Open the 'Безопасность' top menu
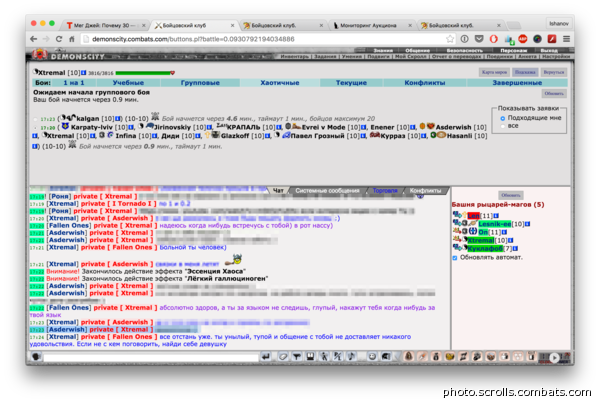600x402 pixels. [x=465, y=50]
